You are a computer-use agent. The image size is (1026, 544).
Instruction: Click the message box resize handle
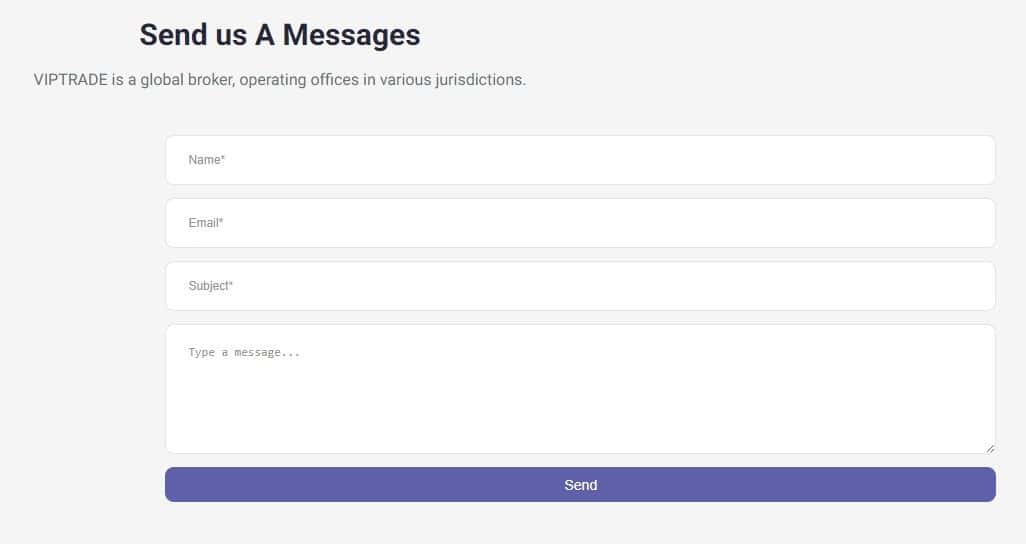pyautogui.click(x=990, y=448)
